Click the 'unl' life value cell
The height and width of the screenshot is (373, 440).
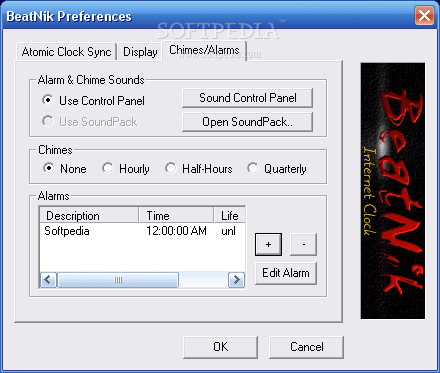pyautogui.click(x=228, y=231)
